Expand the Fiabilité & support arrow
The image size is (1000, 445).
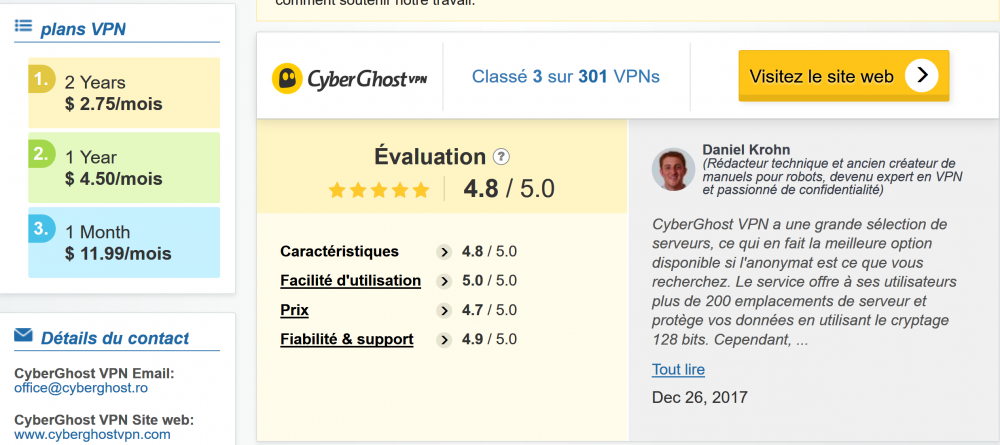coord(444,340)
